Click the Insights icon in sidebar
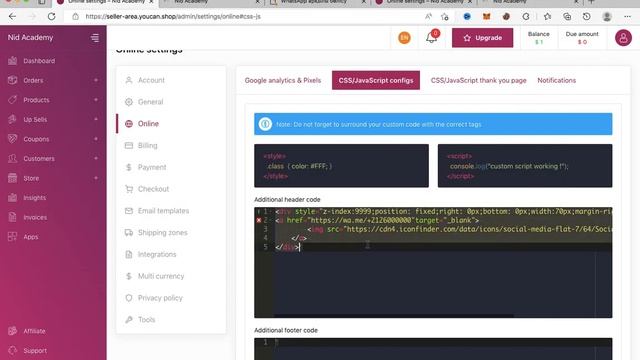 (x=13, y=198)
